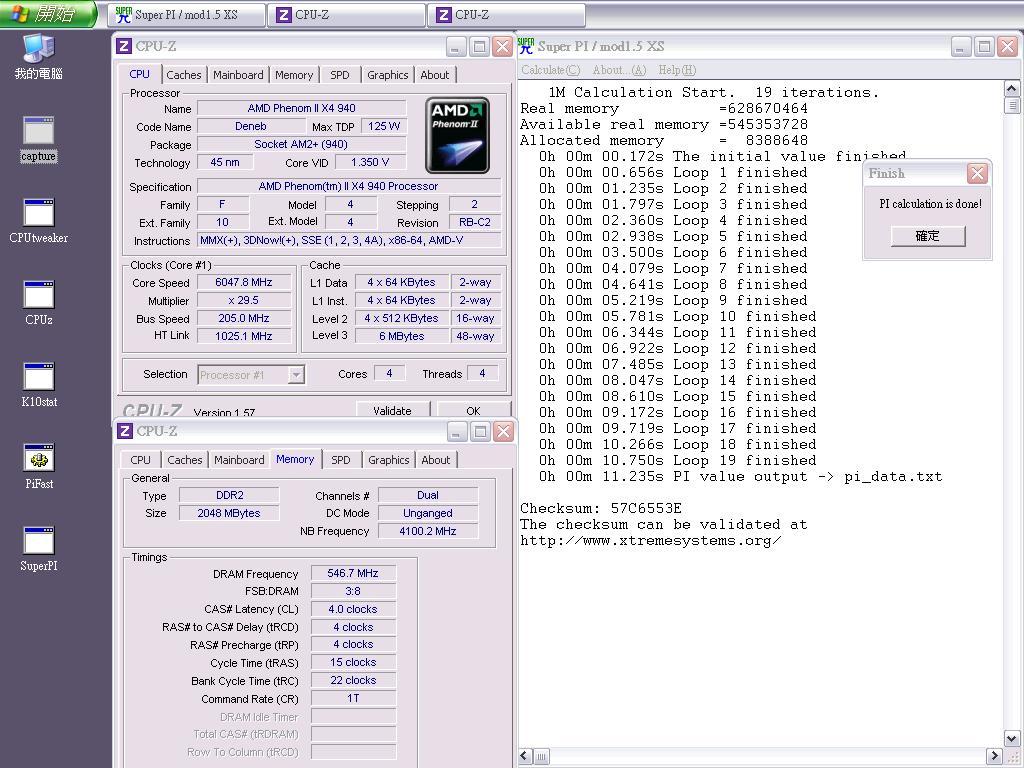The height and width of the screenshot is (768, 1024).
Task: Open Mainboard tab in top CPU-Z window
Action: click(x=238, y=75)
